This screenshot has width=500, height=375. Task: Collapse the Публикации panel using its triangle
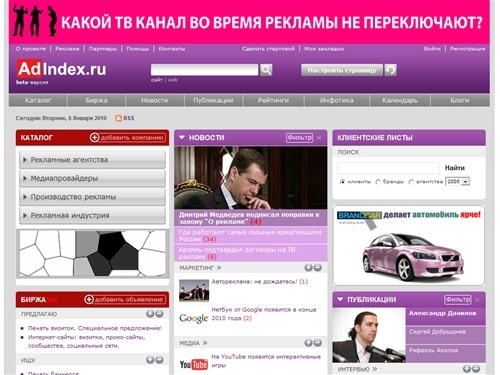340,299
